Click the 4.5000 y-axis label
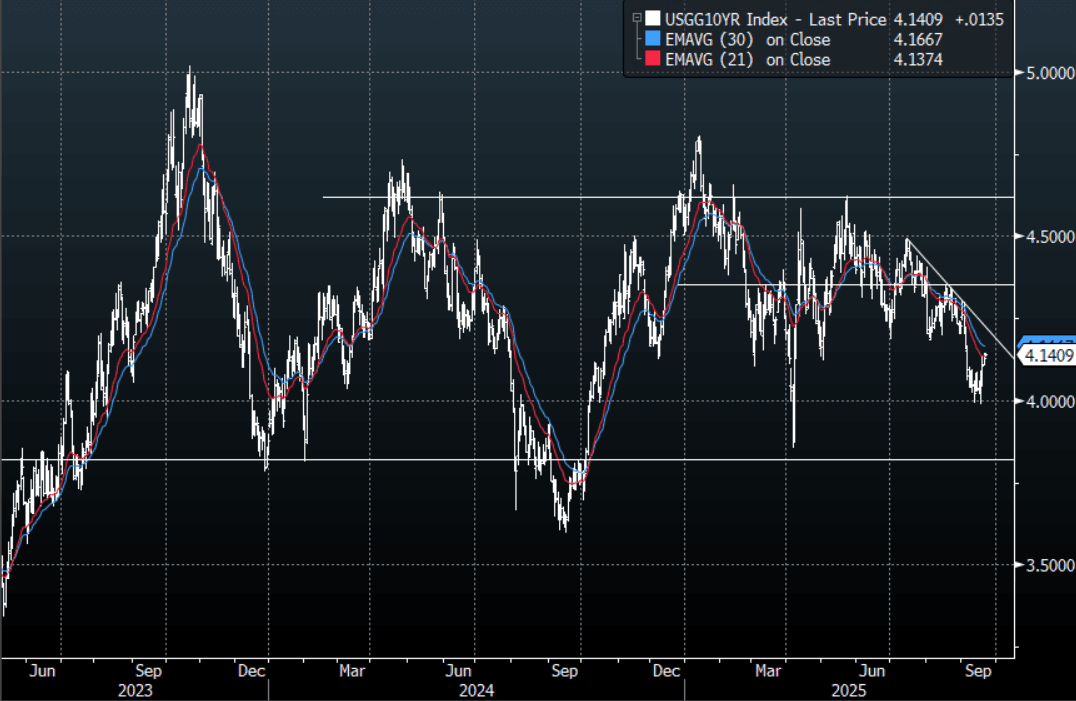The width and height of the screenshot is (1076, 701). [x=1046, y=237]
